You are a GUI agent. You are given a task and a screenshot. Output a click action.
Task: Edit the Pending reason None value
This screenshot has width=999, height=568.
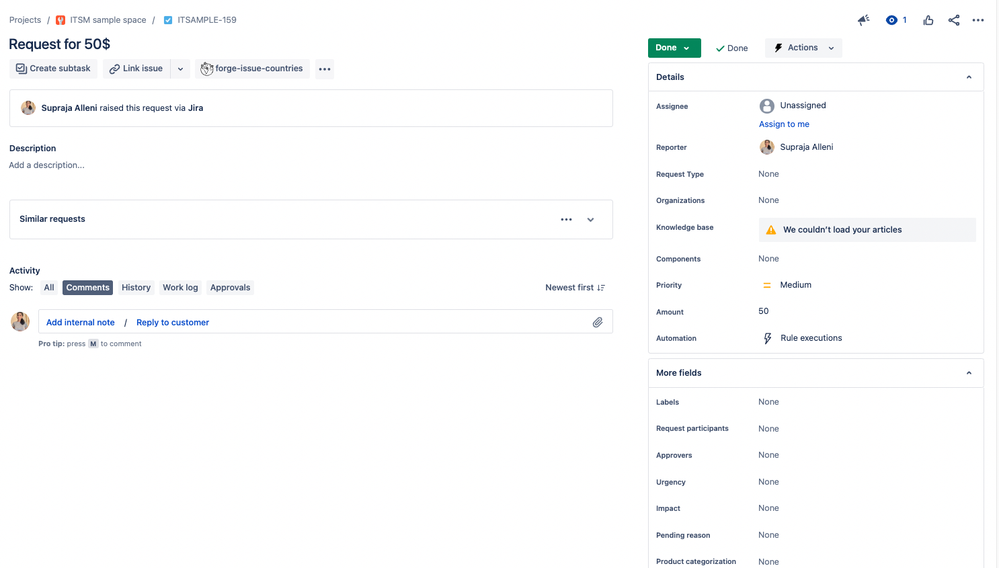(768, 535)
